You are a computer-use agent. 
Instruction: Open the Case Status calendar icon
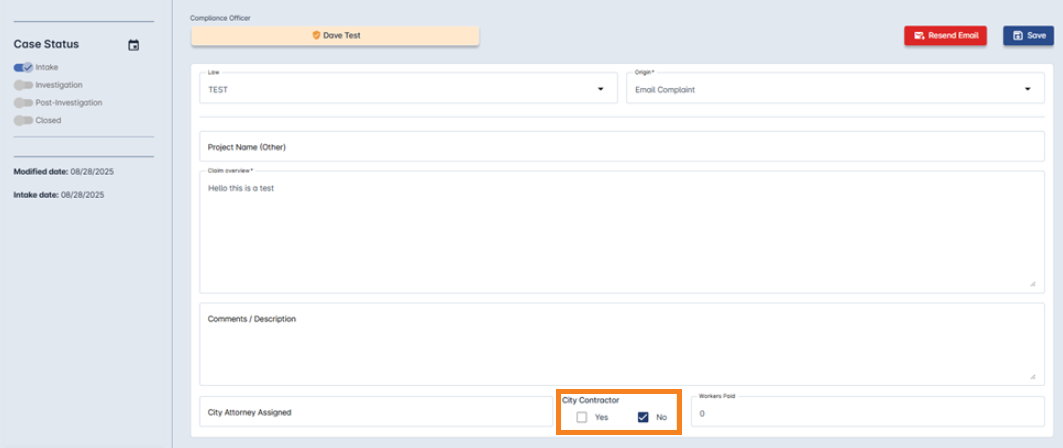coord(134,45)
